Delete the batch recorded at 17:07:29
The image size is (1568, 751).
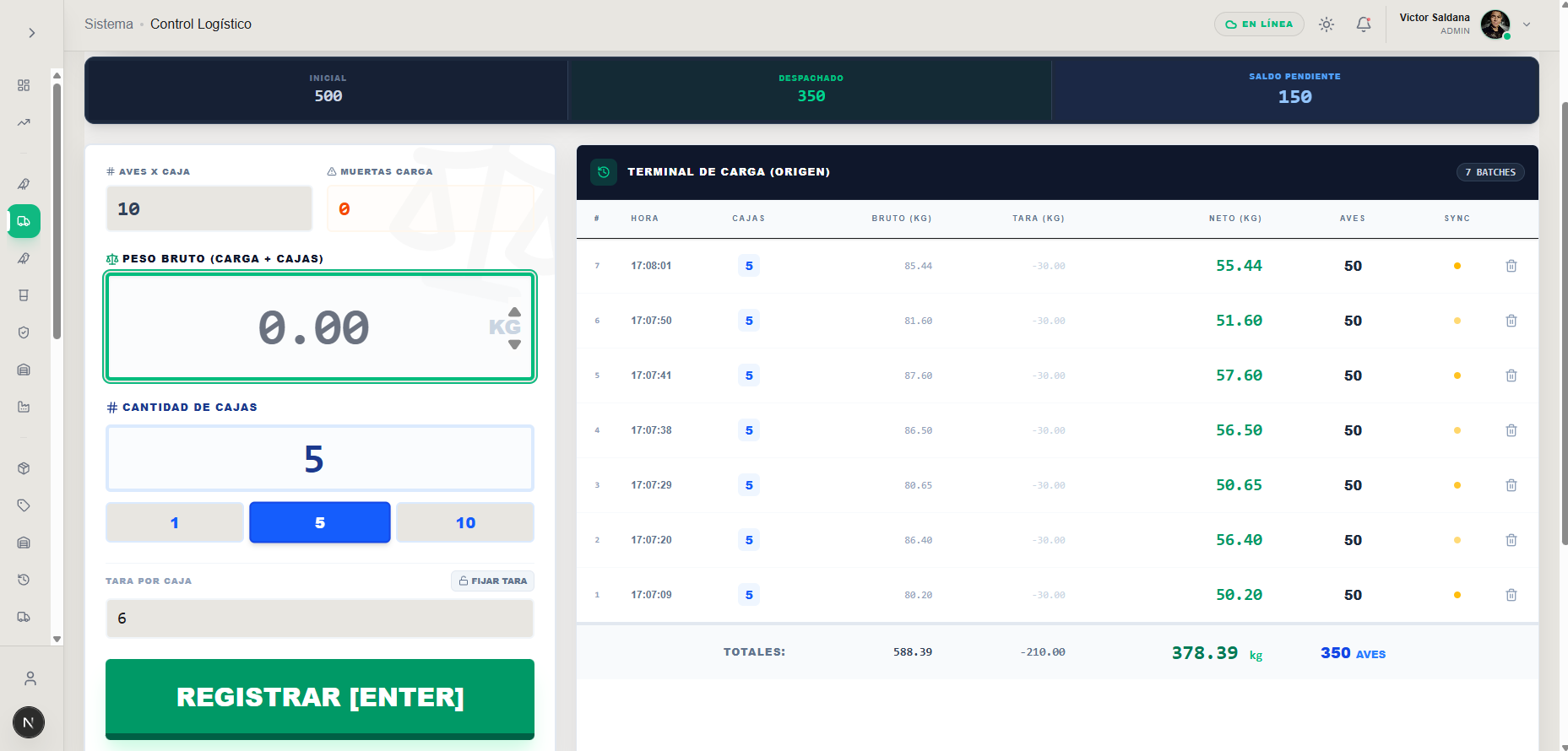1511,485
